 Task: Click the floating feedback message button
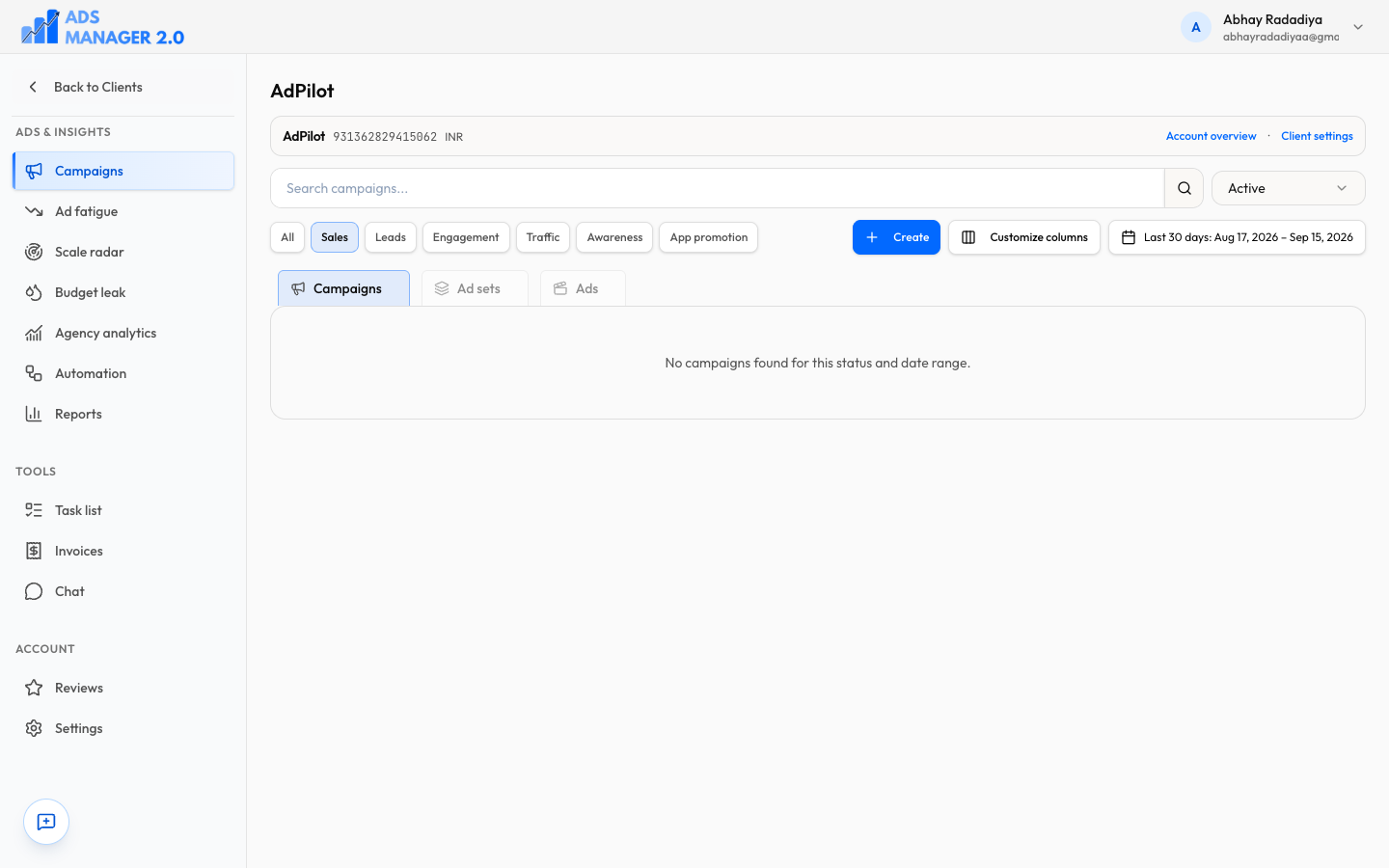46,822
